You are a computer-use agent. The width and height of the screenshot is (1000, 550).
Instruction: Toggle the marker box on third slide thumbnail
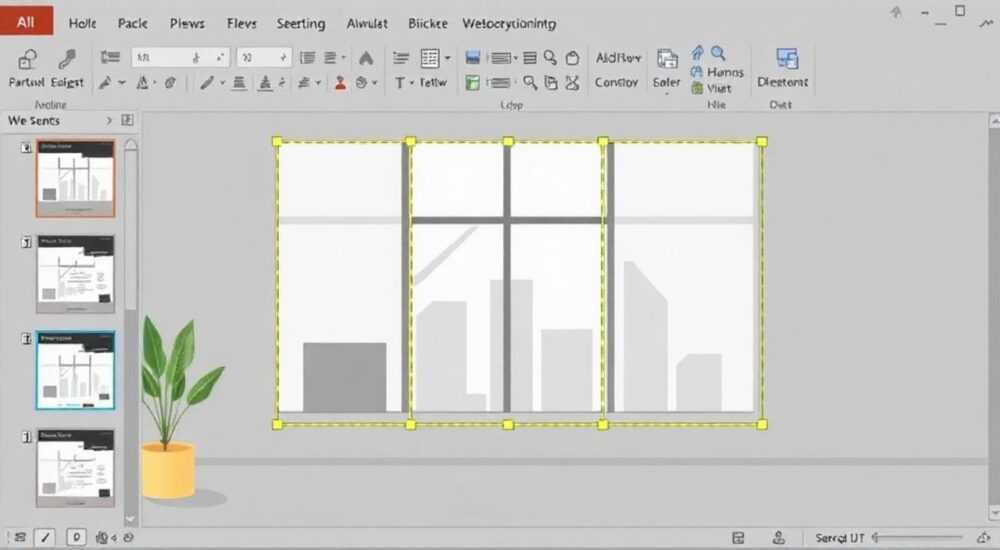tap(26, 339)
